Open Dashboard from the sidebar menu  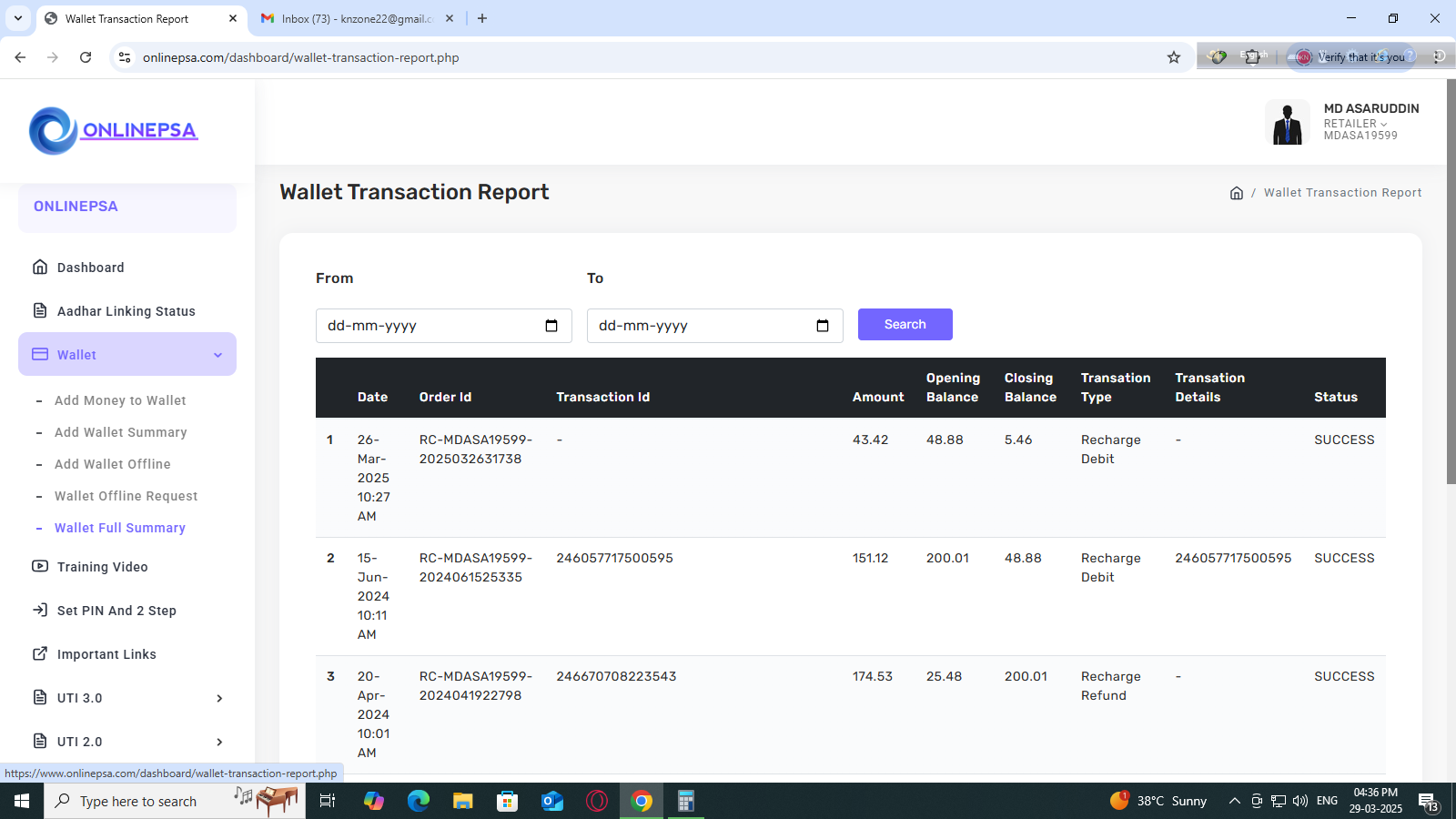tap(90, 268)
